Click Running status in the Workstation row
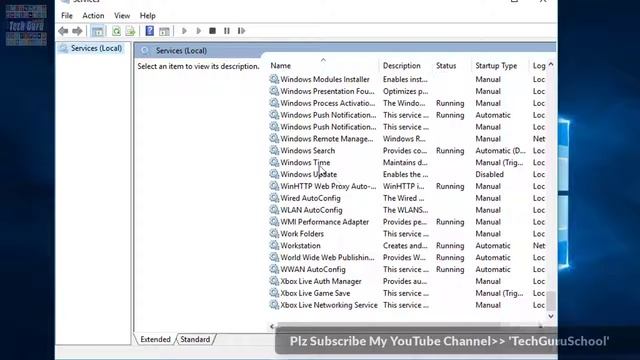 click(450, 246)
